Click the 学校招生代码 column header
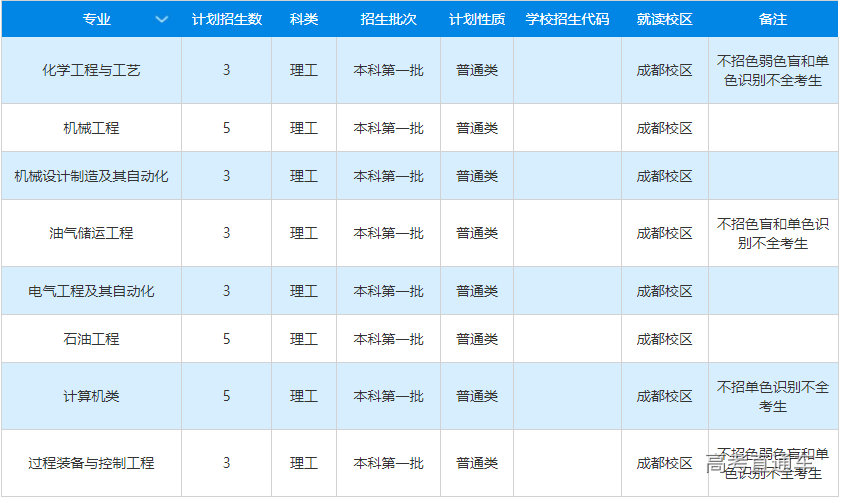Viewport: 843px width, 503px height. pos(567,20)
